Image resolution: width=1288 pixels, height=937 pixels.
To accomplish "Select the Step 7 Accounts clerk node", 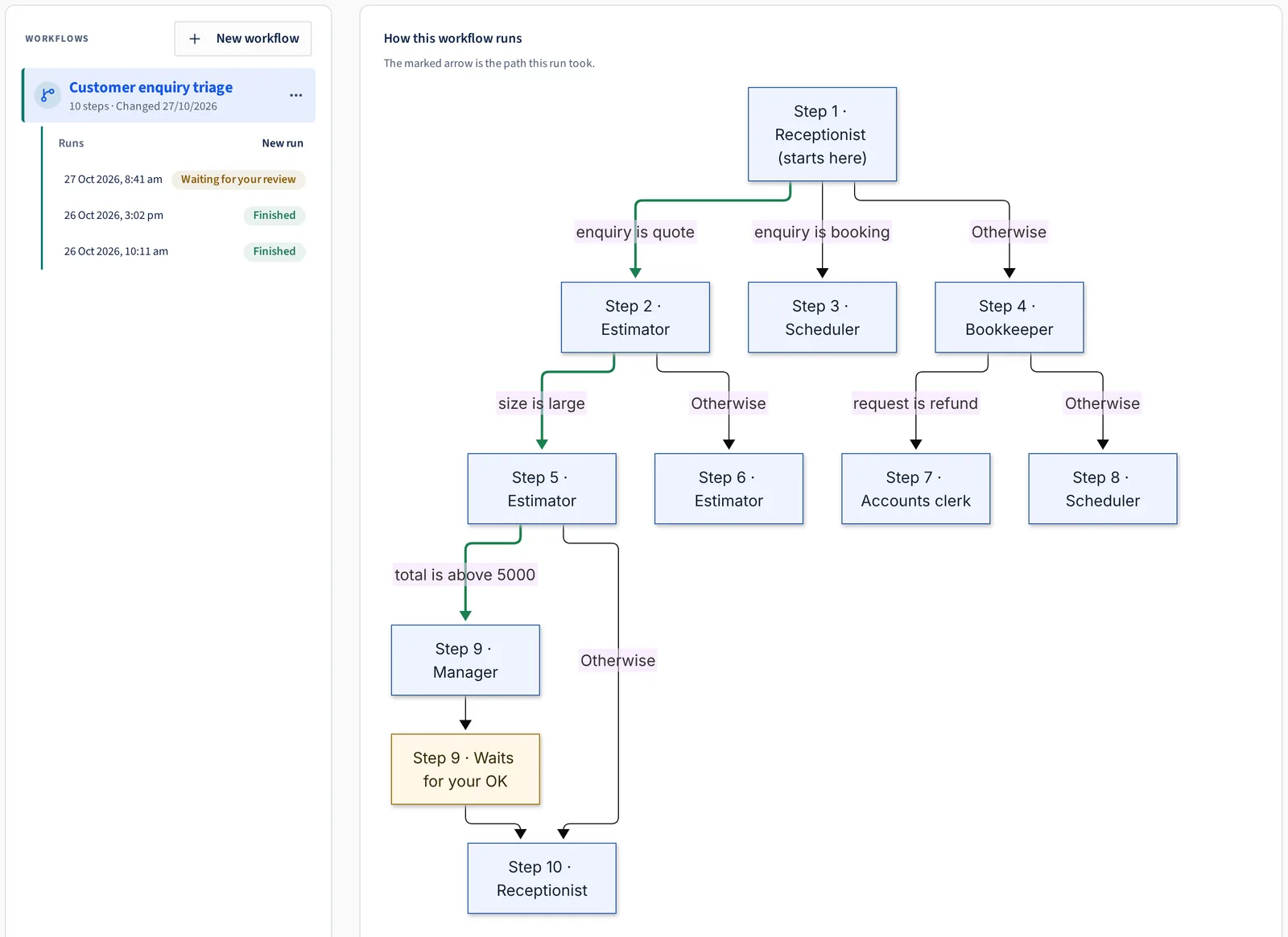I will (x=915, y=489).
